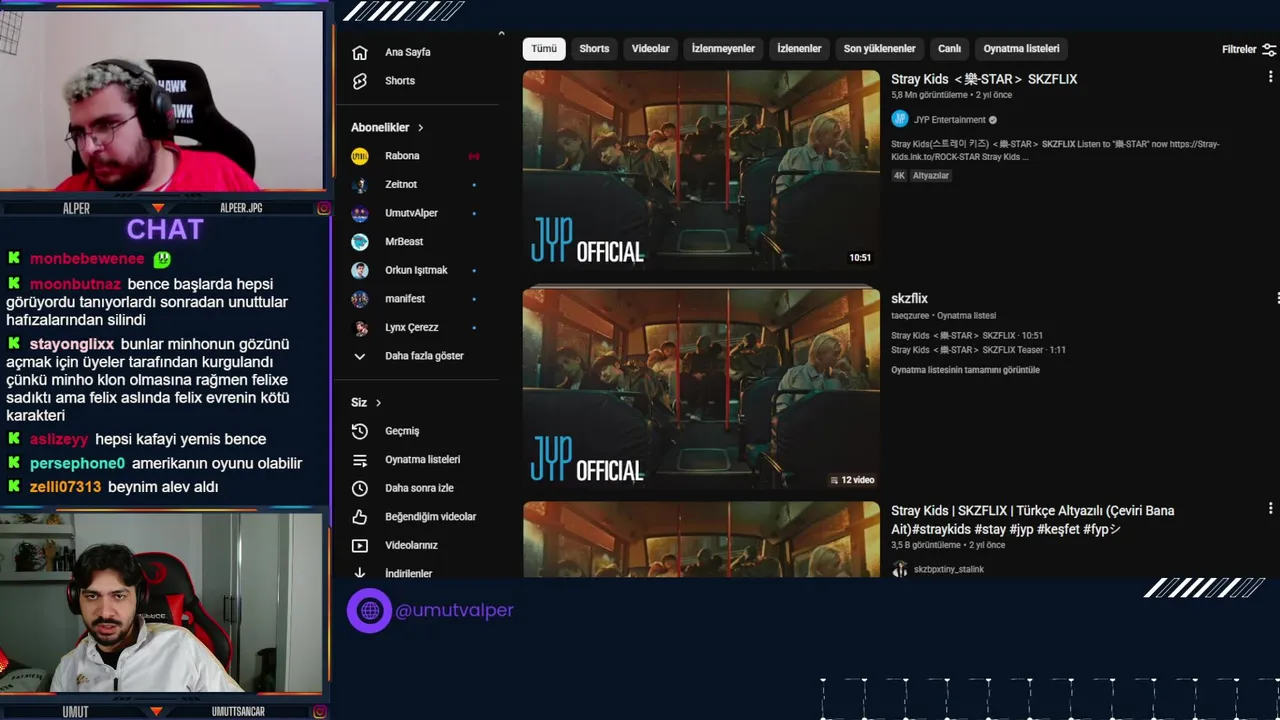Click taeqzuree playlist owner name
The height and width of the screenshot is (720, 1280).
(x=910, y=316)
